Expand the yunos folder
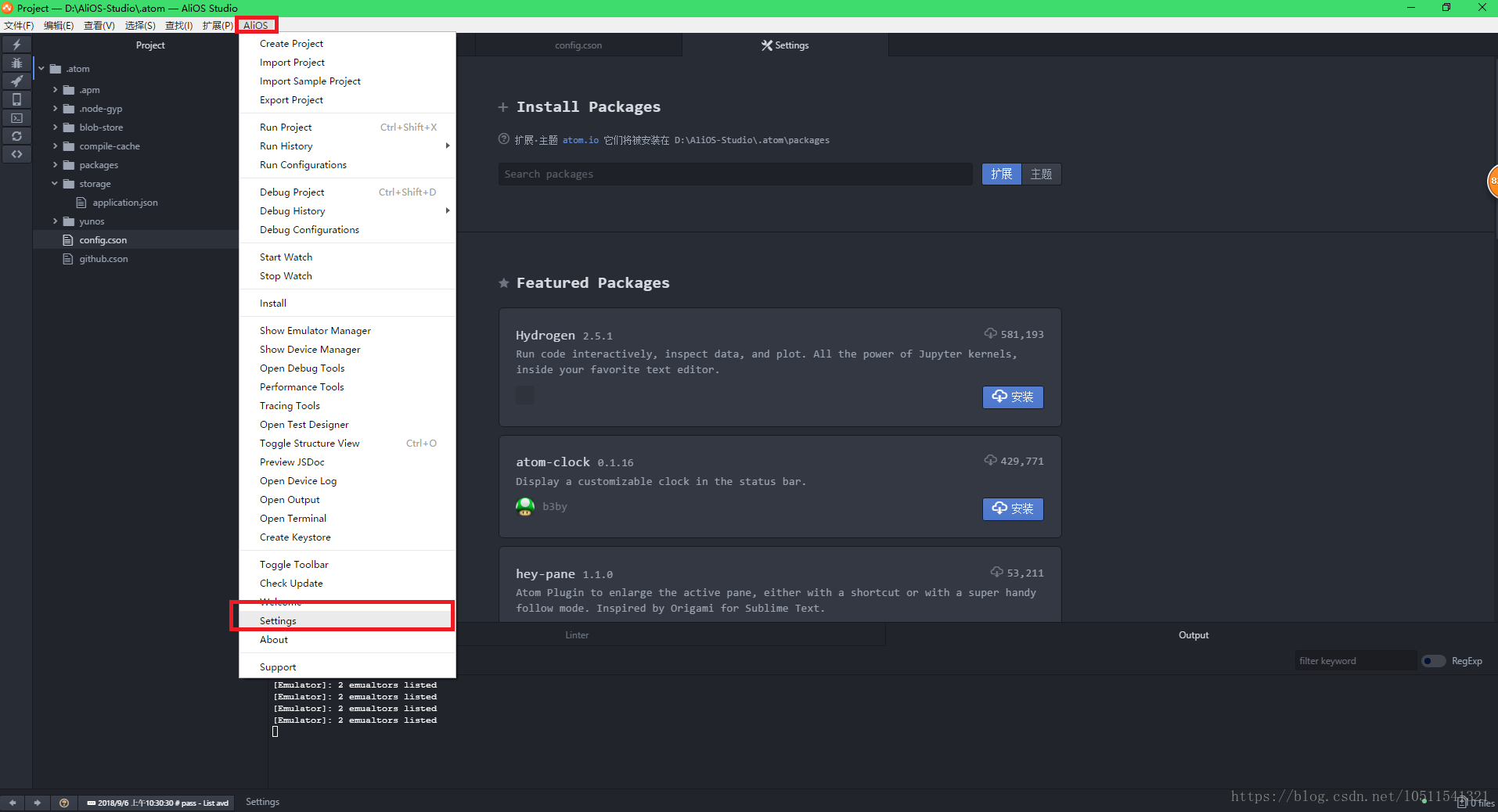Viewport: 1498px width, 812px height. [x=55, y=221]
